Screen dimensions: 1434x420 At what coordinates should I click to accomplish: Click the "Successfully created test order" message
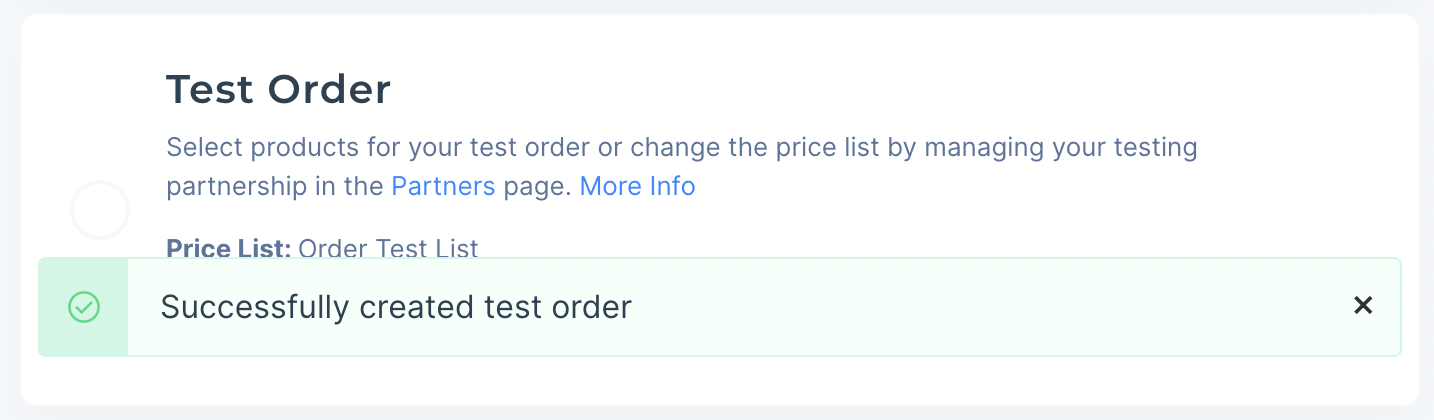point(396,307)
